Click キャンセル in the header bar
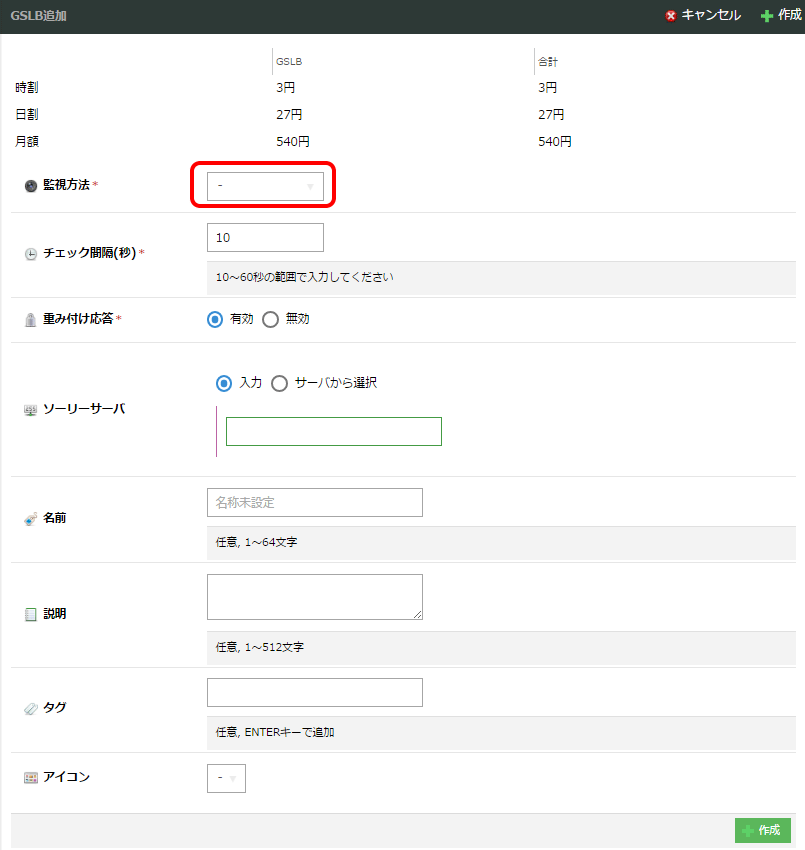Viewport: 805px width, 850px height. (703, 16)
